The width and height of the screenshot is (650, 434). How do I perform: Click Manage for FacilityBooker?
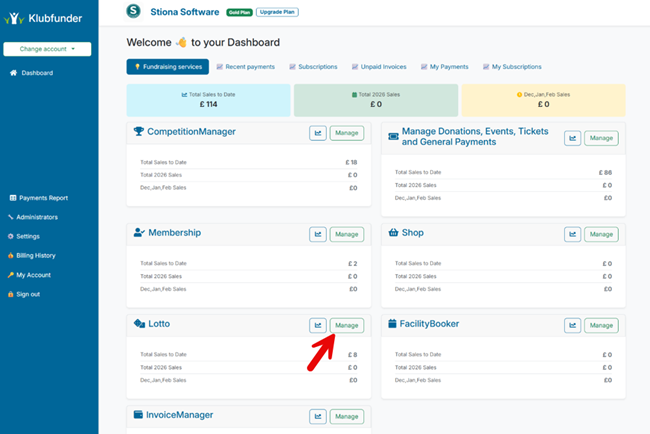(601, 325)
